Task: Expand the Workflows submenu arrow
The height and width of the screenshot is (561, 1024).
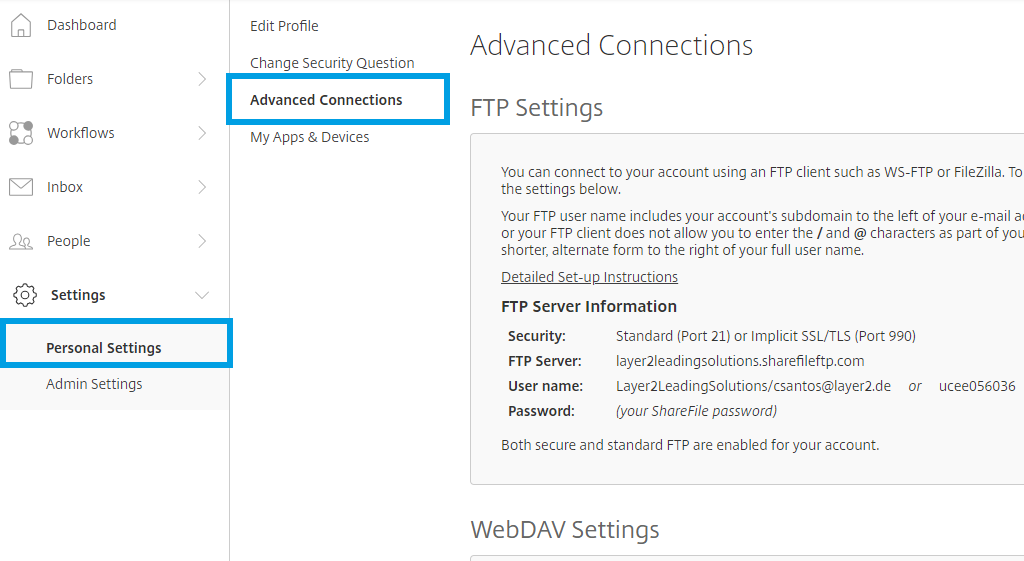Action: pyautogui.click(x=202, y=133)
